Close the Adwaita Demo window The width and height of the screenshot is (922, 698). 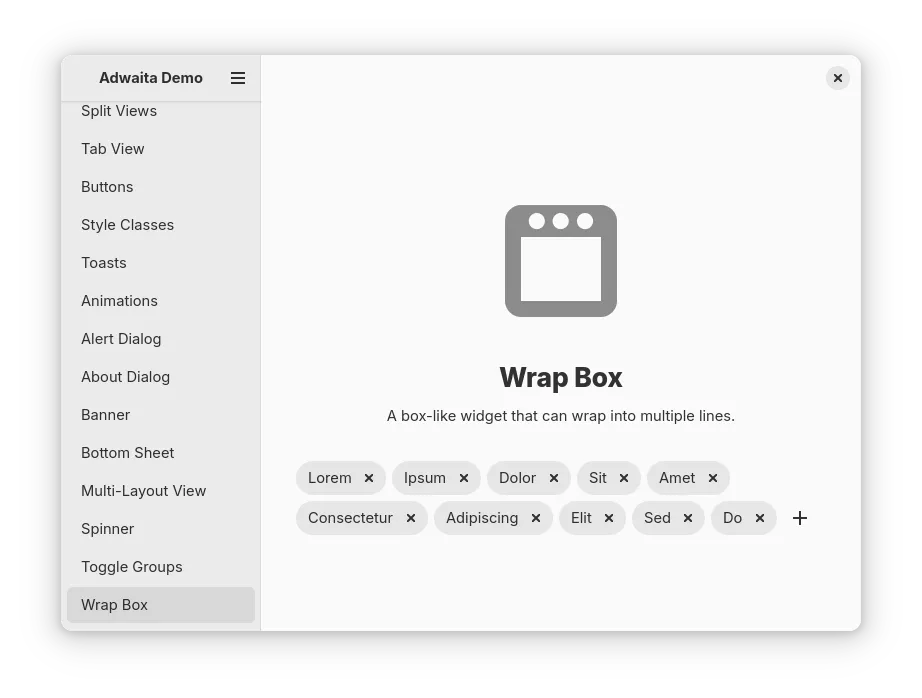tap(838, 78)
